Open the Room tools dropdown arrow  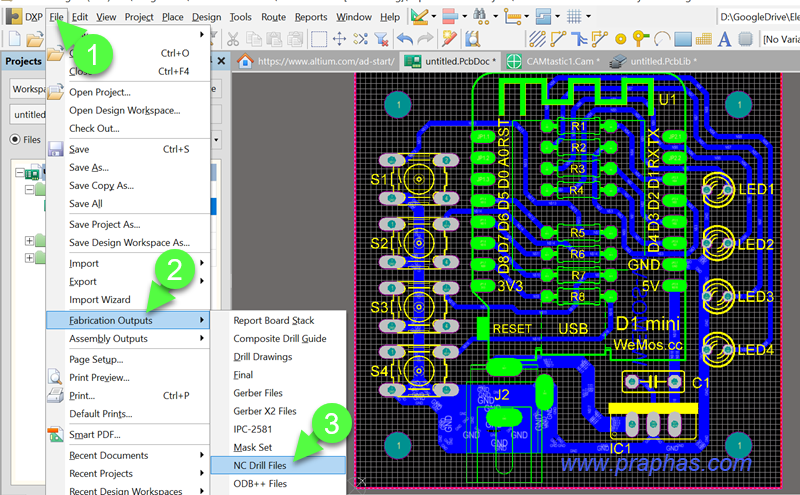point(557,16)
